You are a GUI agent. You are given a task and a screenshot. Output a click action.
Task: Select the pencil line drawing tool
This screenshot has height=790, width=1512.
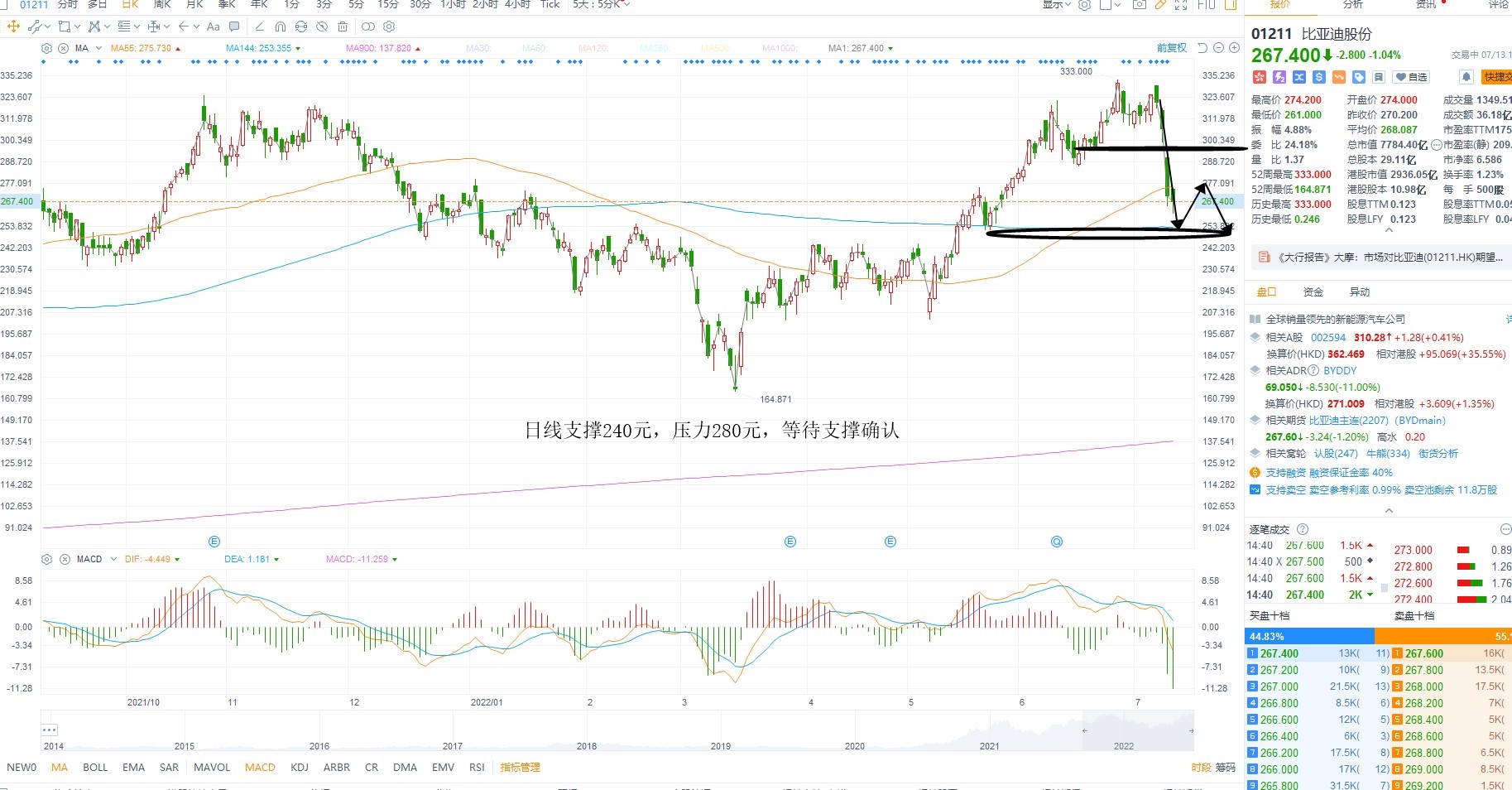[260, 26]
